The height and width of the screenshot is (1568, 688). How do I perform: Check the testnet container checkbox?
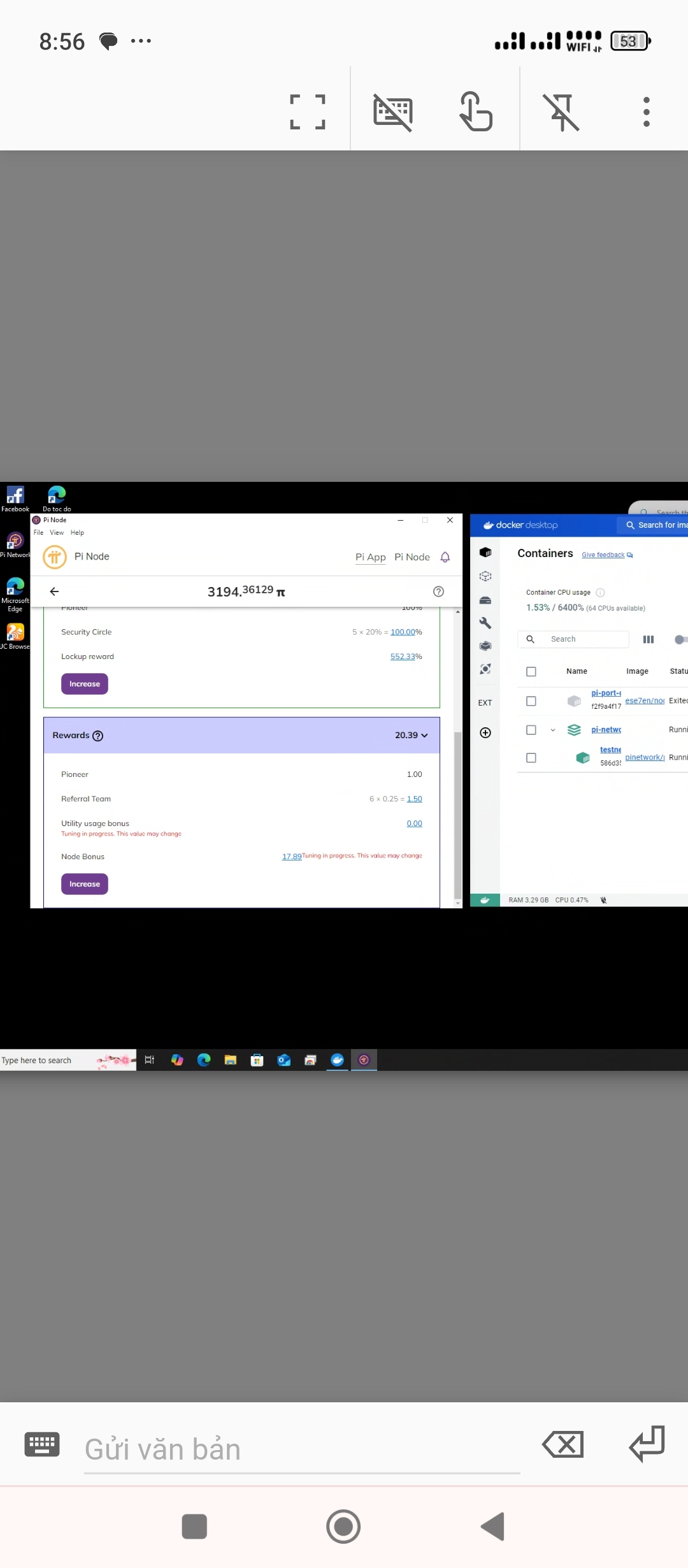point(531,758)
